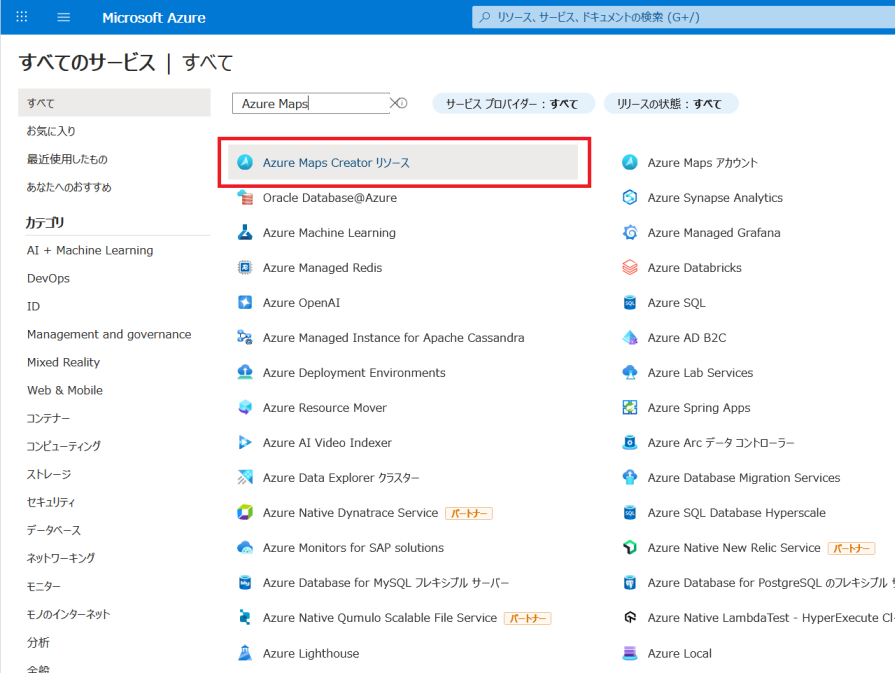Clear the Azure Maps filter text
The height and width of the screenshot is (673, 895).
click(394, 103)
